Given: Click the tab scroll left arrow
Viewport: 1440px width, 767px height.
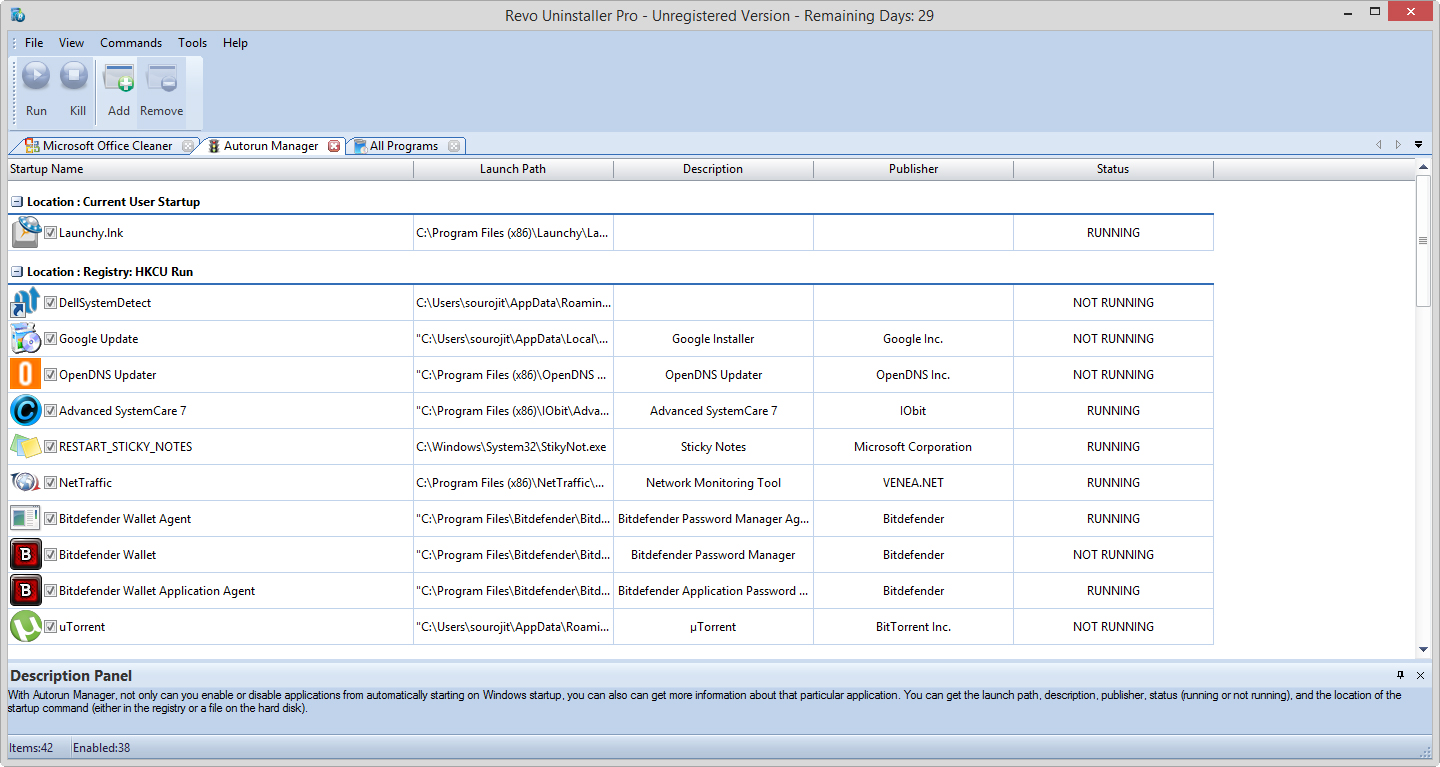Looking at the screenshot, I should click(x=1379, y=145).
